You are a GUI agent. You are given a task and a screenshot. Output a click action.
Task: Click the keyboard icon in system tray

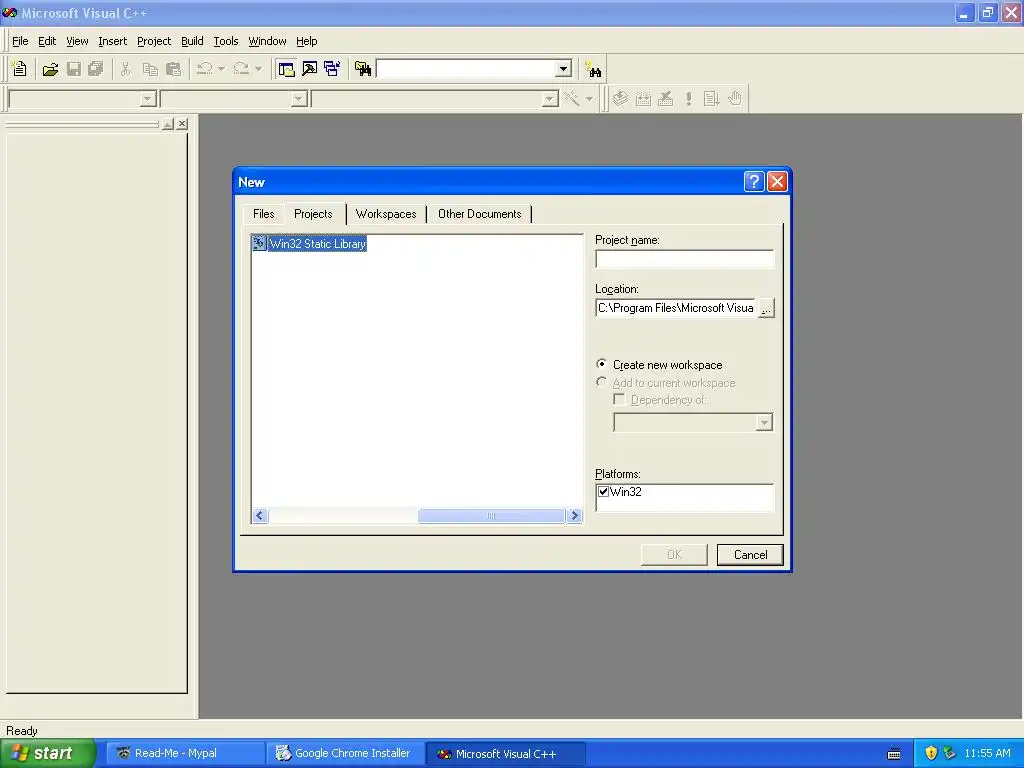click(894, 754)
